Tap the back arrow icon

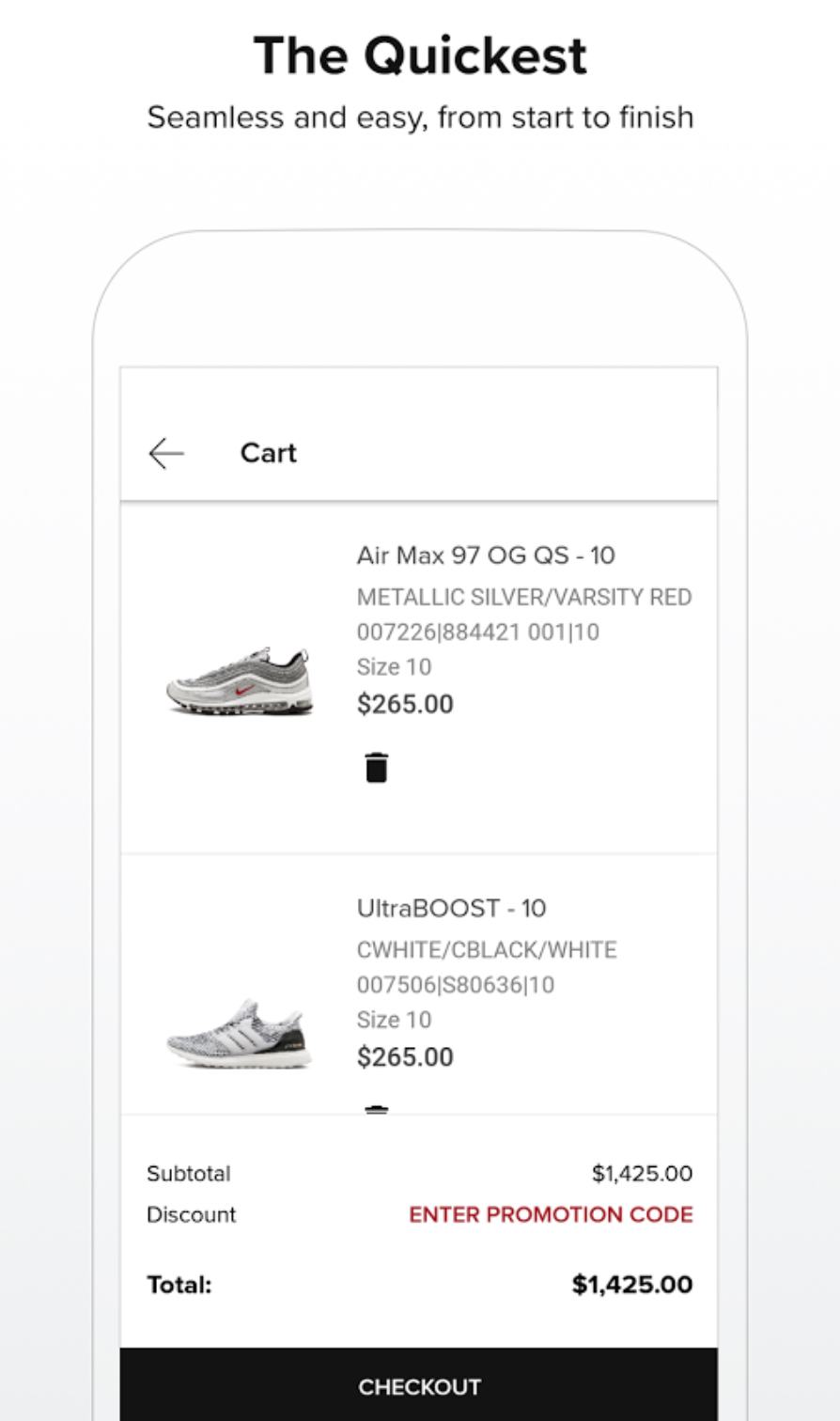tap(166, 453)
